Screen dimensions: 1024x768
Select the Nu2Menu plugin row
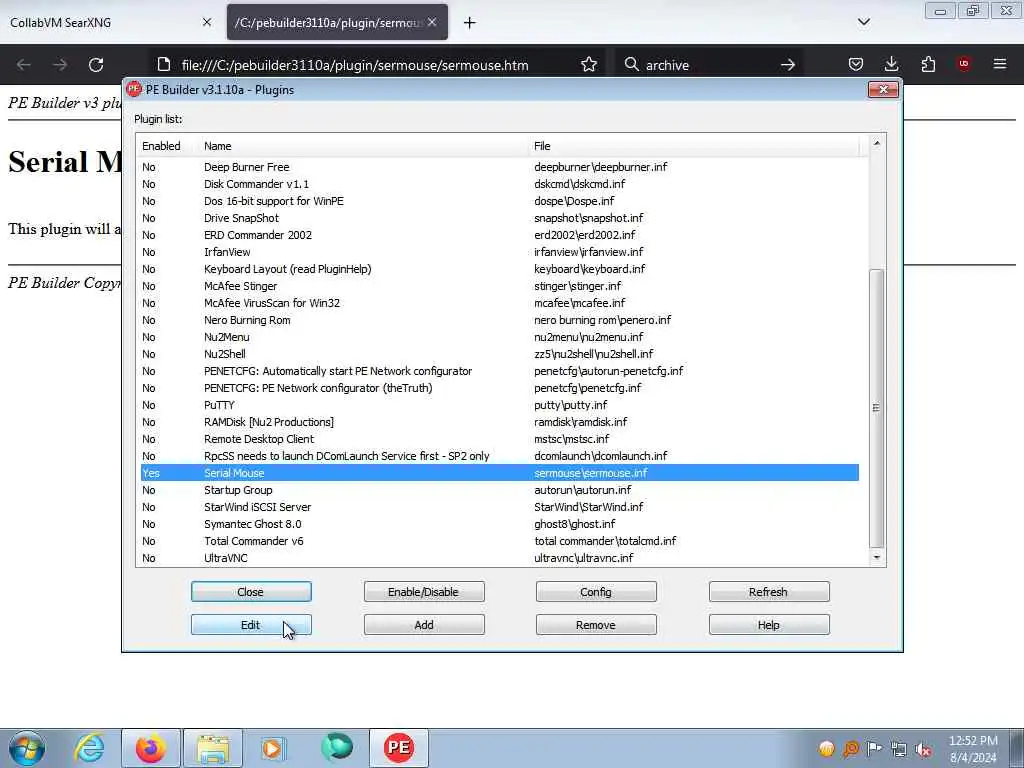(500, 337)
